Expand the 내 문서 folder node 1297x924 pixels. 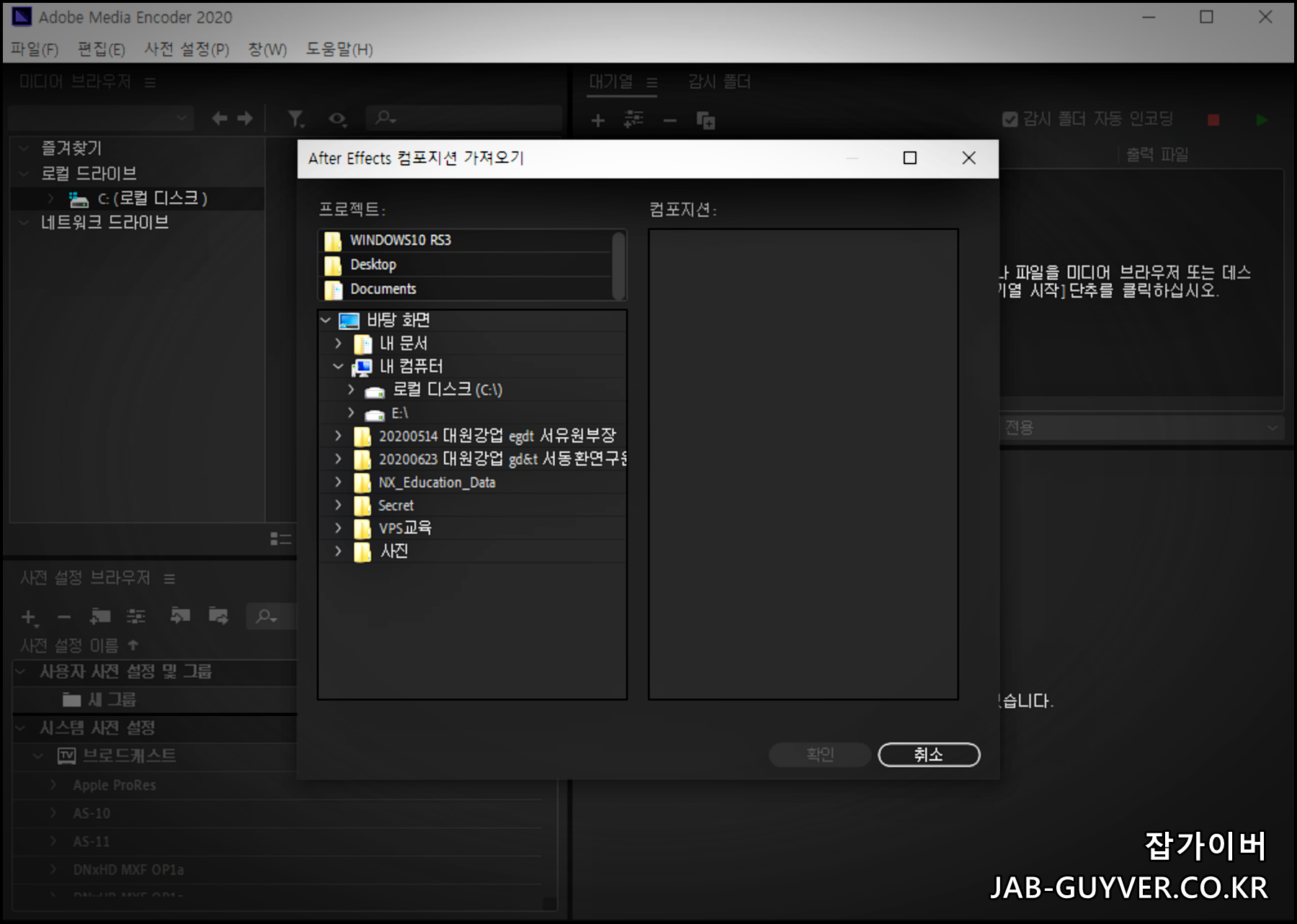click(x=338, y=344)
